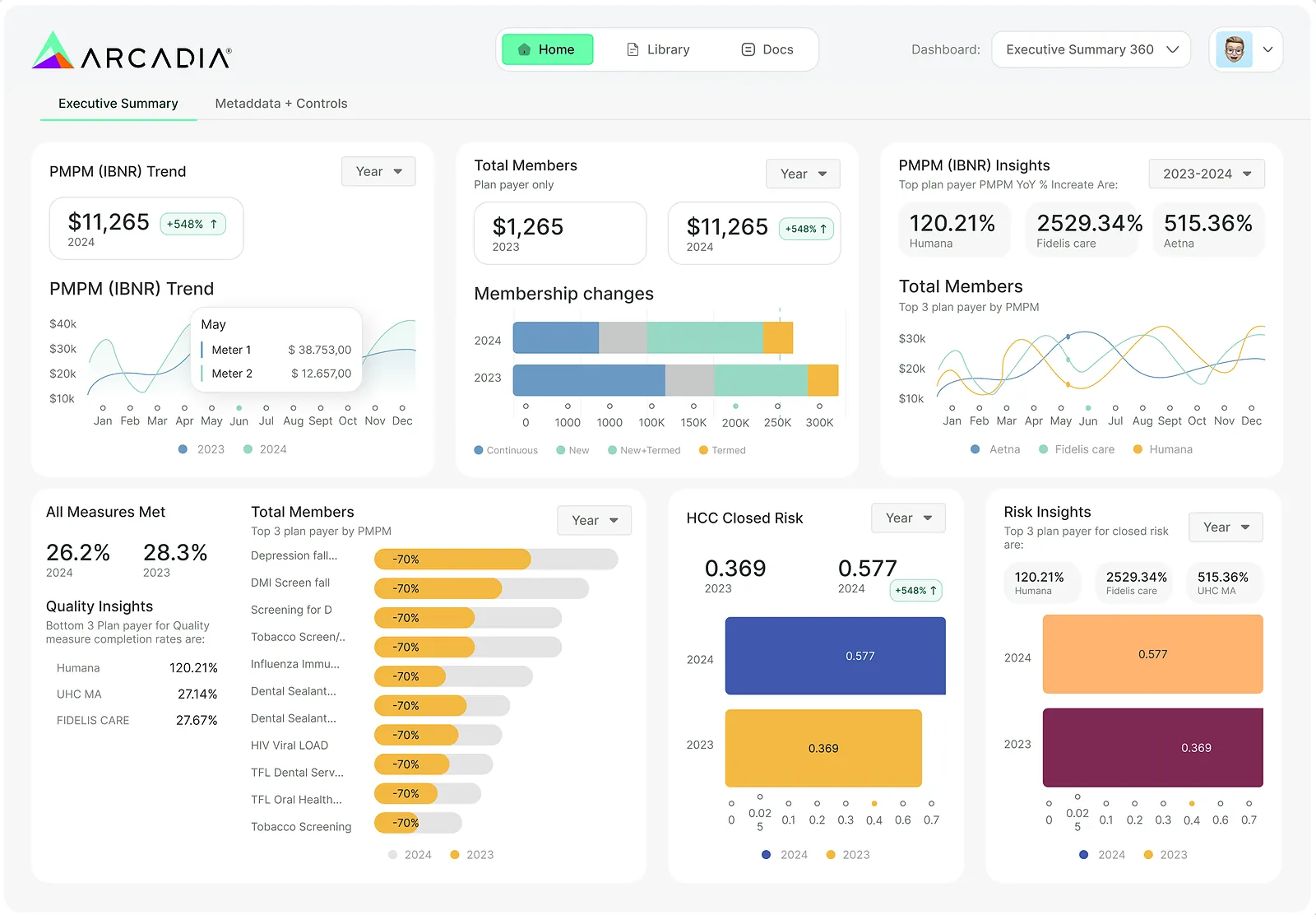Open Year dropdown in HCC Closed Risk card

pos(908,518)
